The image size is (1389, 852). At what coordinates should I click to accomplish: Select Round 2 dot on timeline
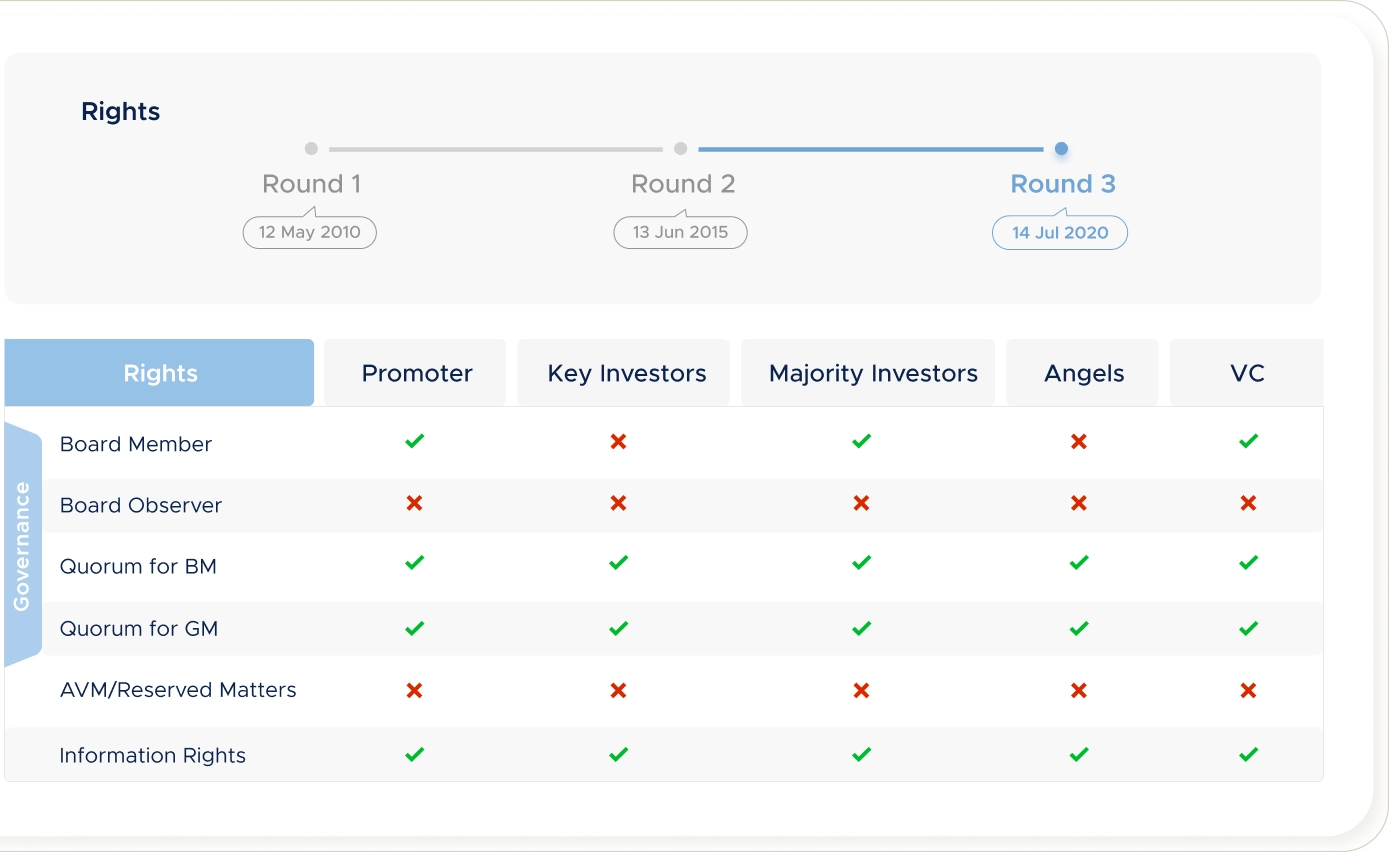click(680, 149)
